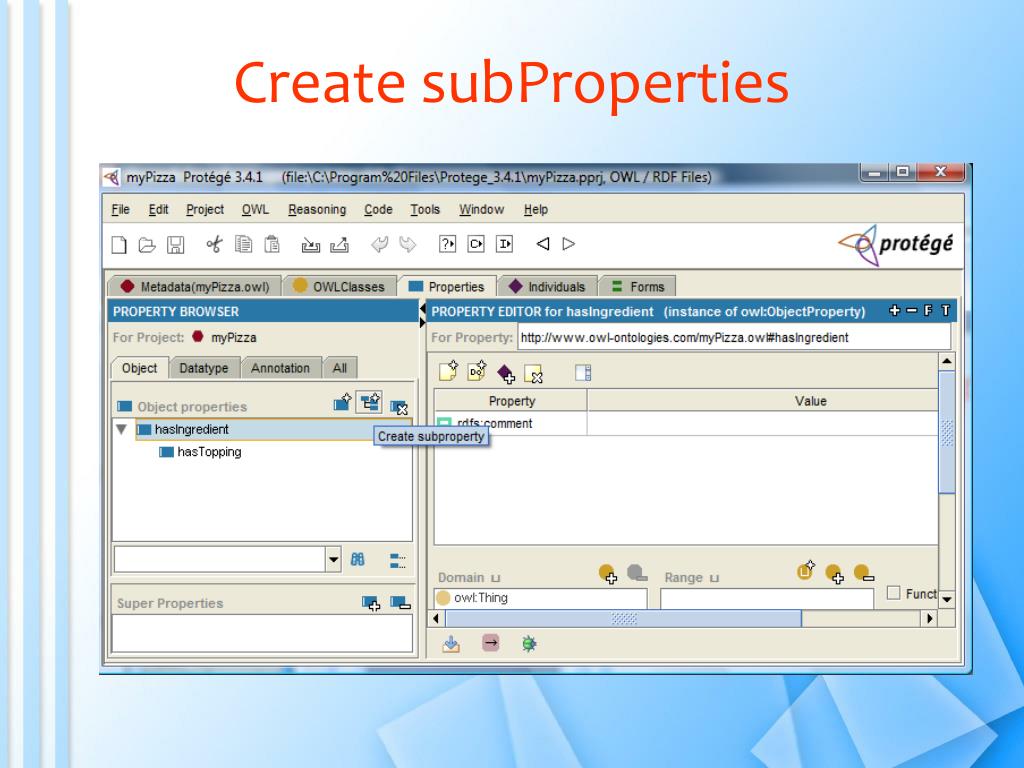This screenshot has width=1024, height=768.
Task: Open the Tools menu
Action: pos(425,210)
